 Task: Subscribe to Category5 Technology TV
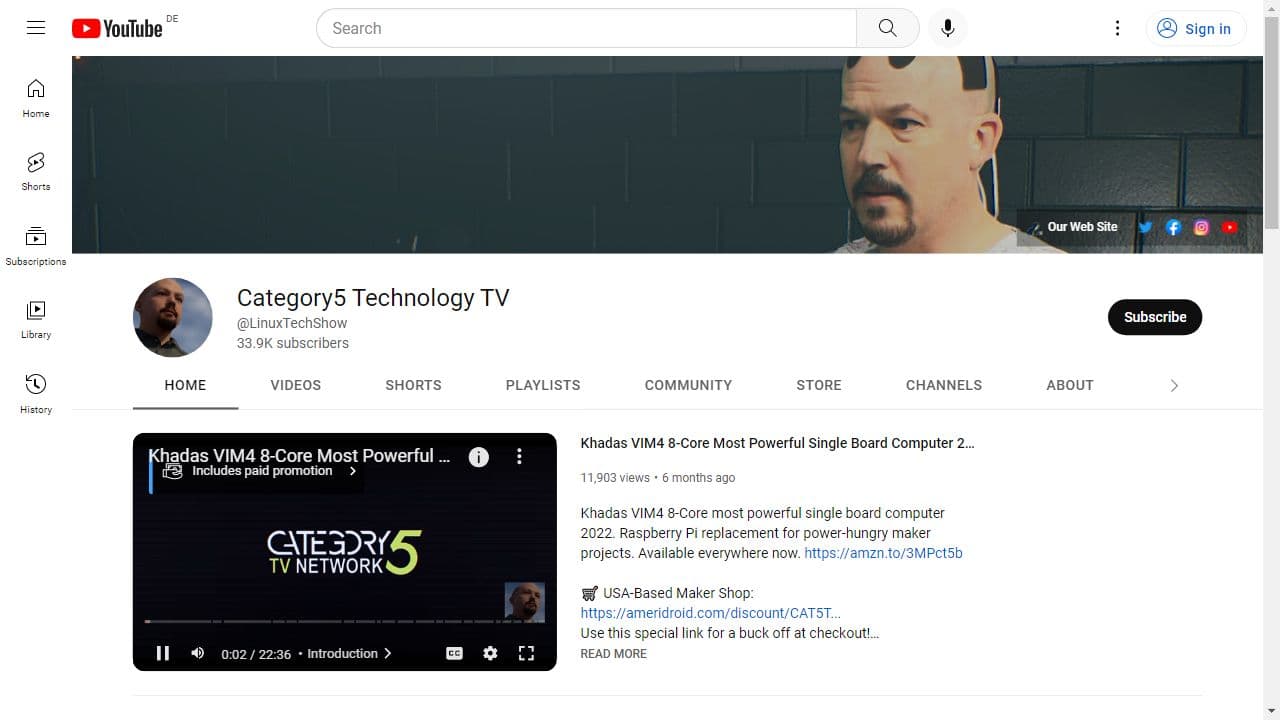[1154, 317]
